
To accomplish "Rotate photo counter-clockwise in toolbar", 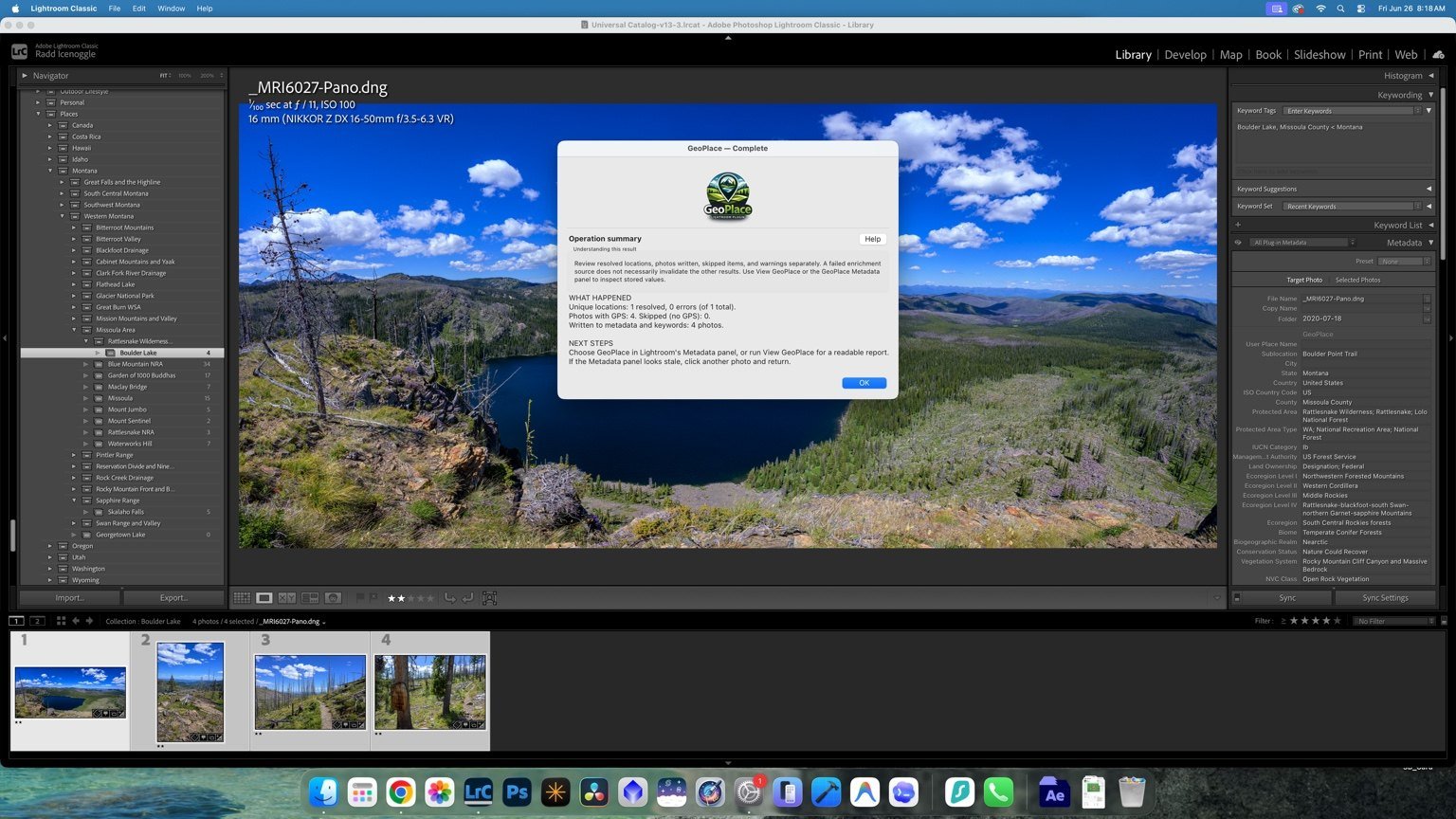I will 450,598.
